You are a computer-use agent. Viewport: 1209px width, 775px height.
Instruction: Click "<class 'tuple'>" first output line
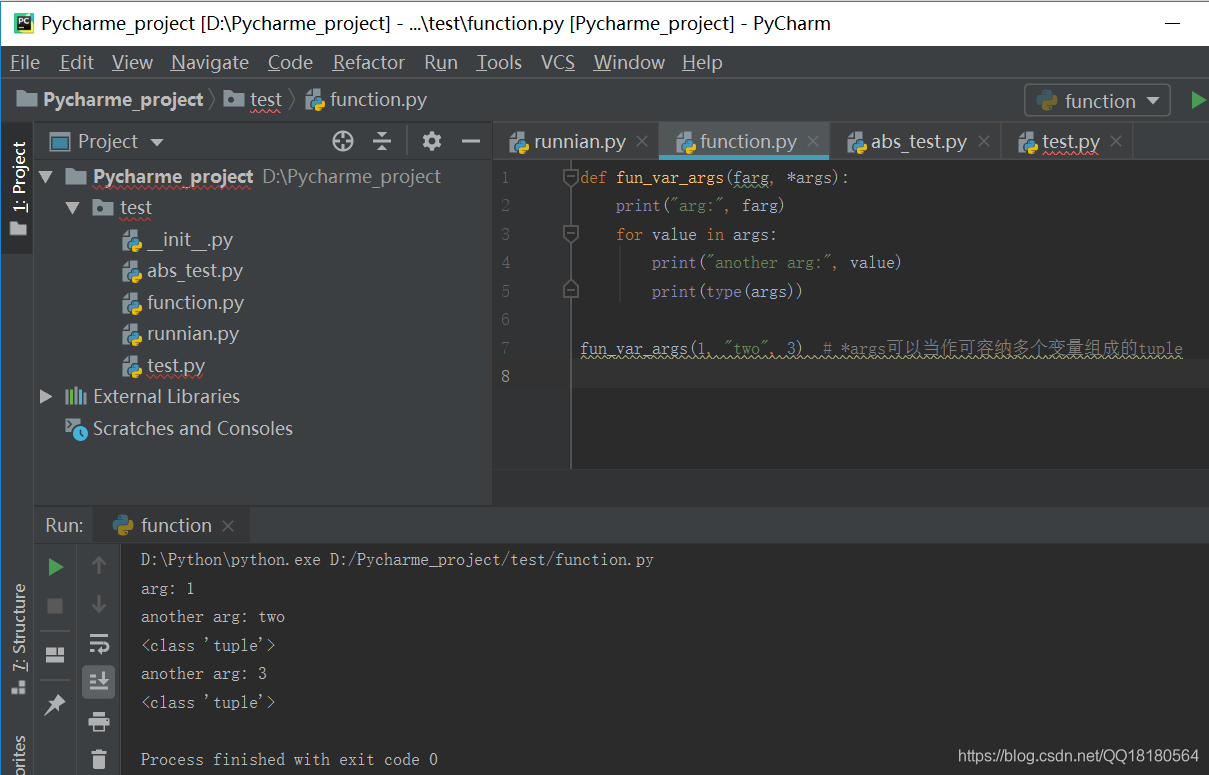[x=208, y=646]
